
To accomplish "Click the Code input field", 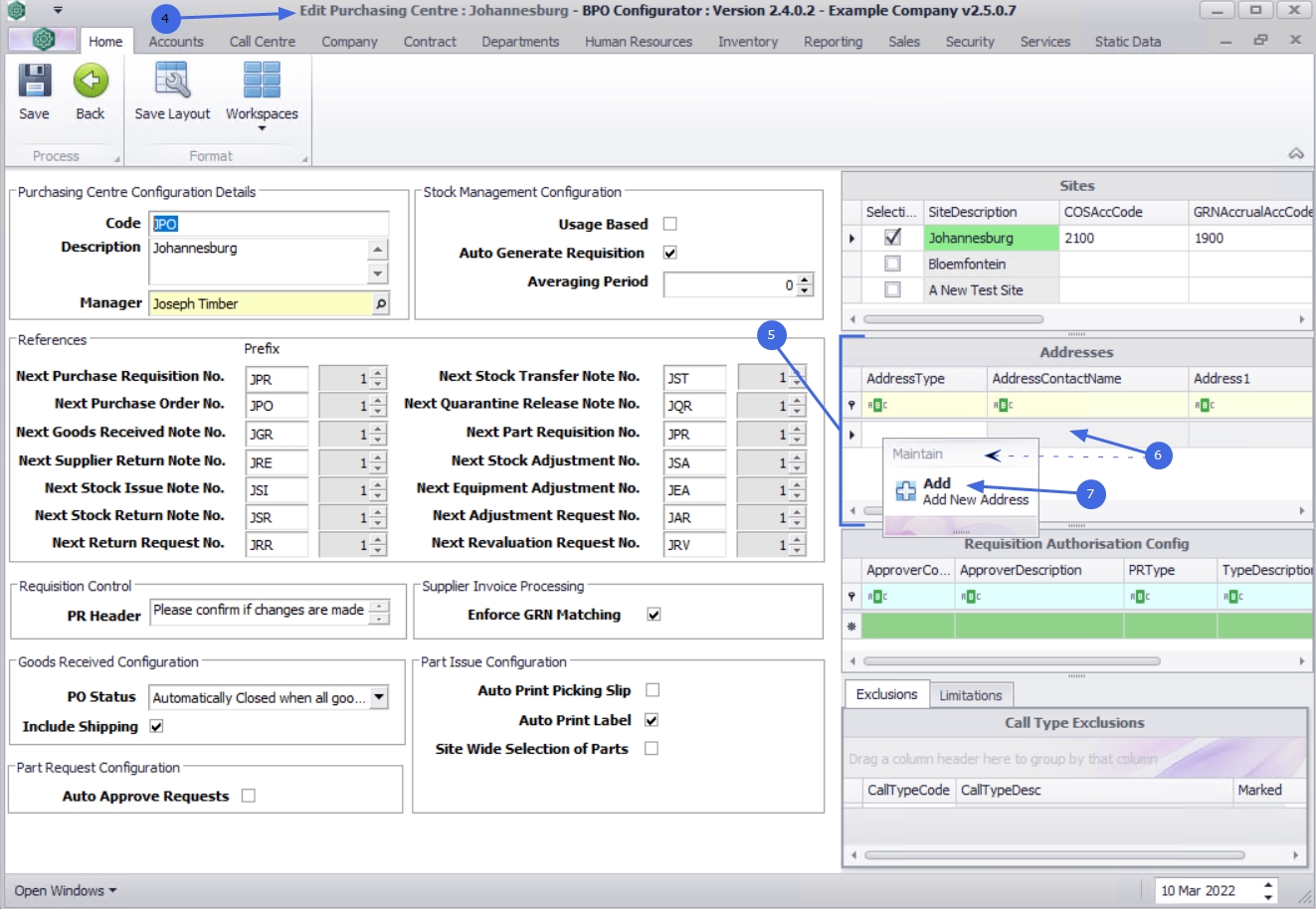I will (269, 224).
